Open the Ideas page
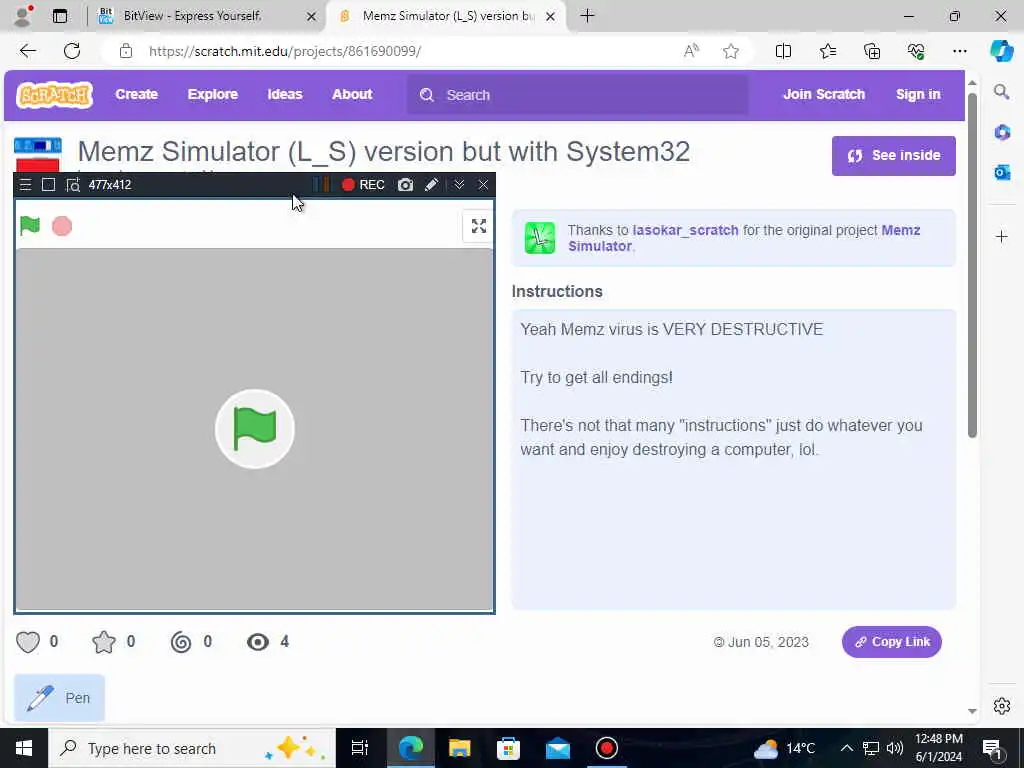Viewport: 1024px width, 768px height. [285, 95]
